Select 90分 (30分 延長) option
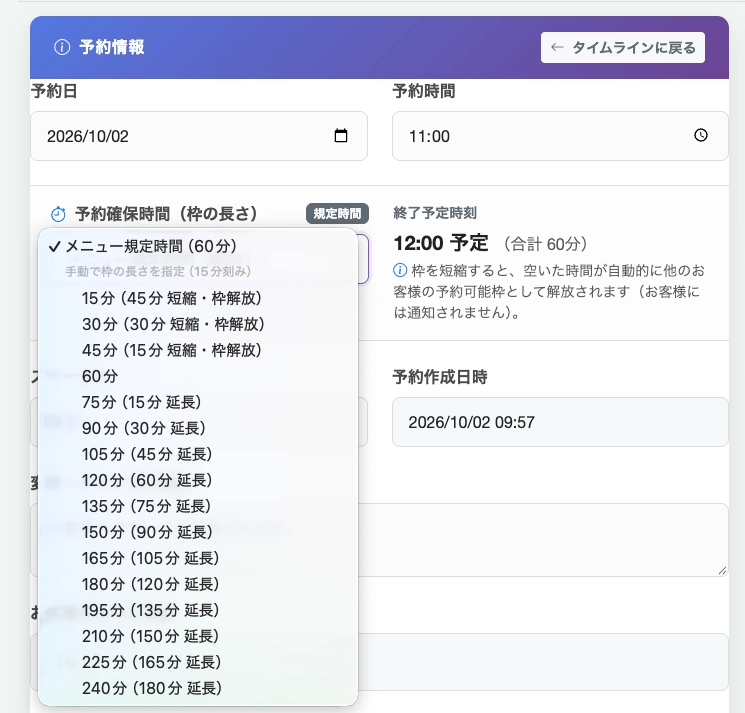Screen dimensions: 745x713 pos(198,428)
